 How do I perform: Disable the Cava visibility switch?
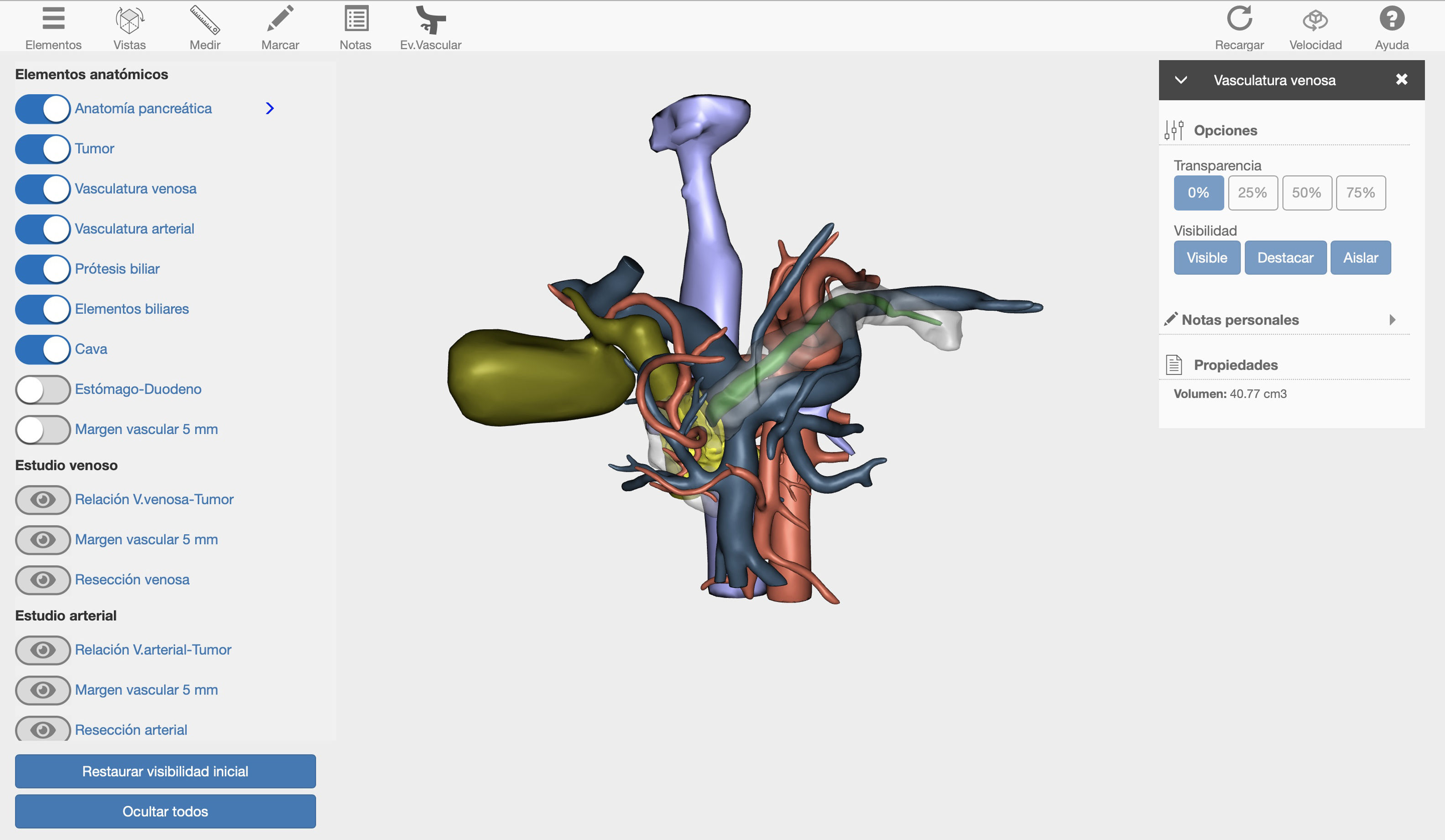pos(43,349)
